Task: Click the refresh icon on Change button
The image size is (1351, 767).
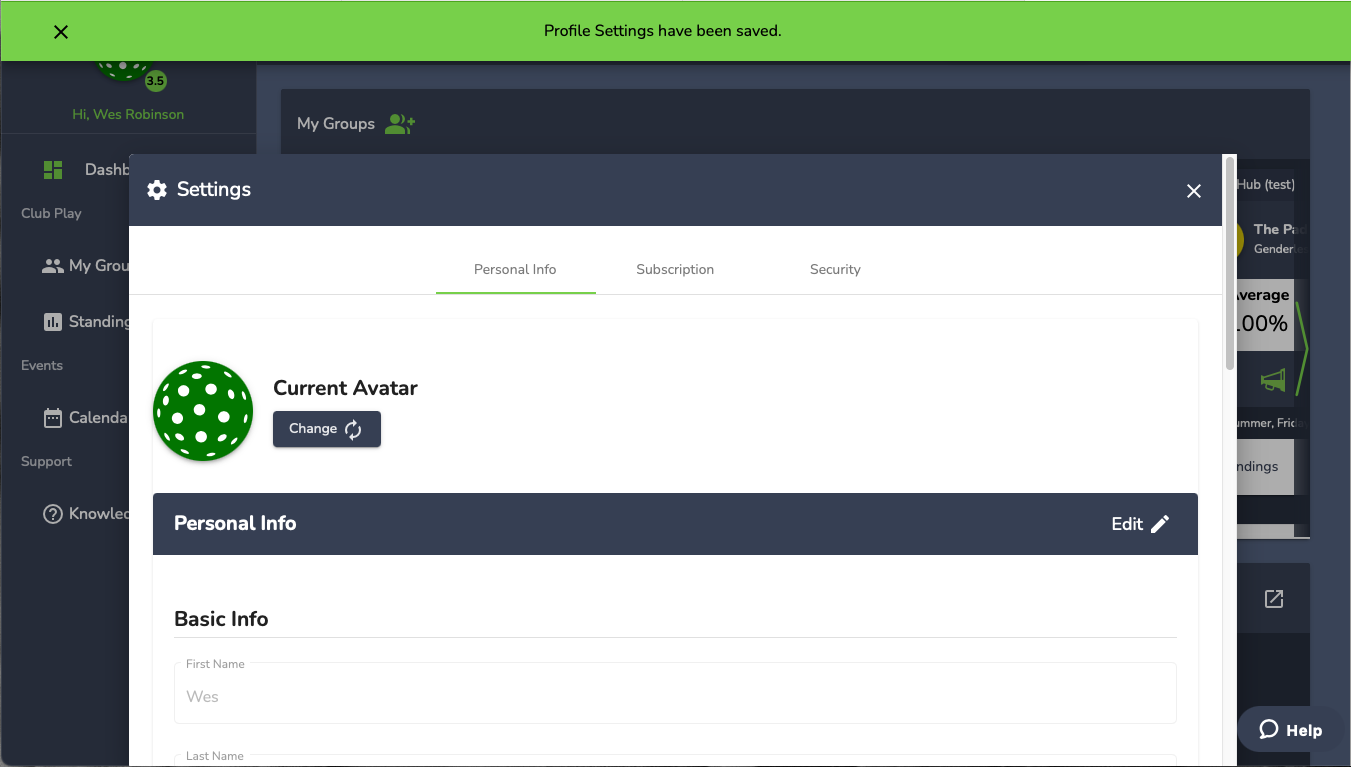Action: pyautogui.click(x=353, y=429)
